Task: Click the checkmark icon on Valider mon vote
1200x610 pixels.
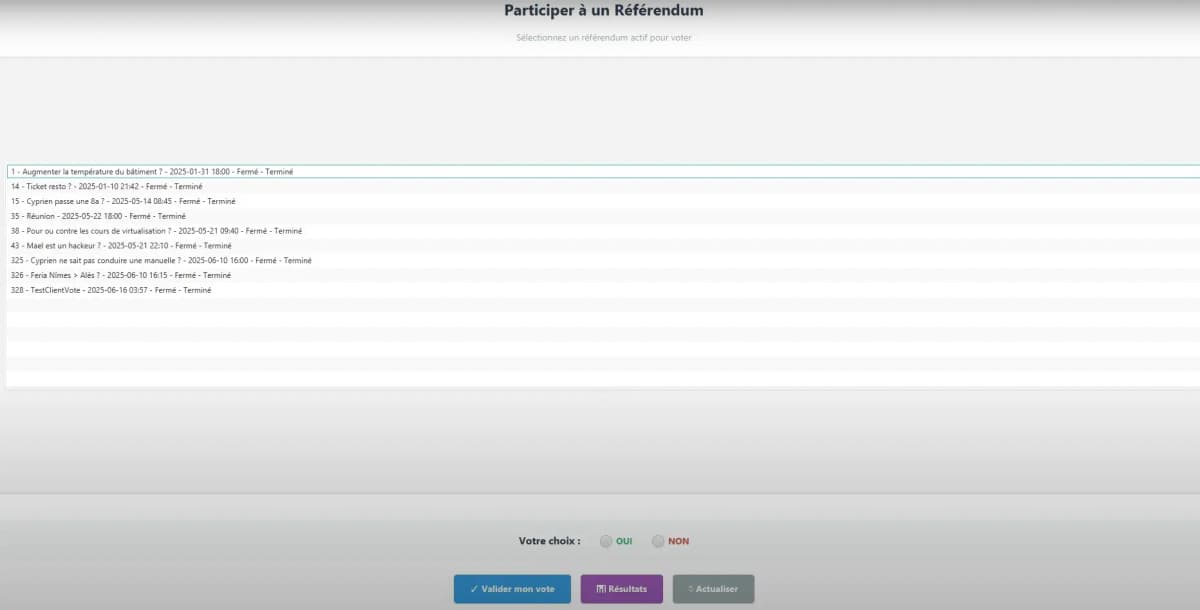Action: [475, 589]
